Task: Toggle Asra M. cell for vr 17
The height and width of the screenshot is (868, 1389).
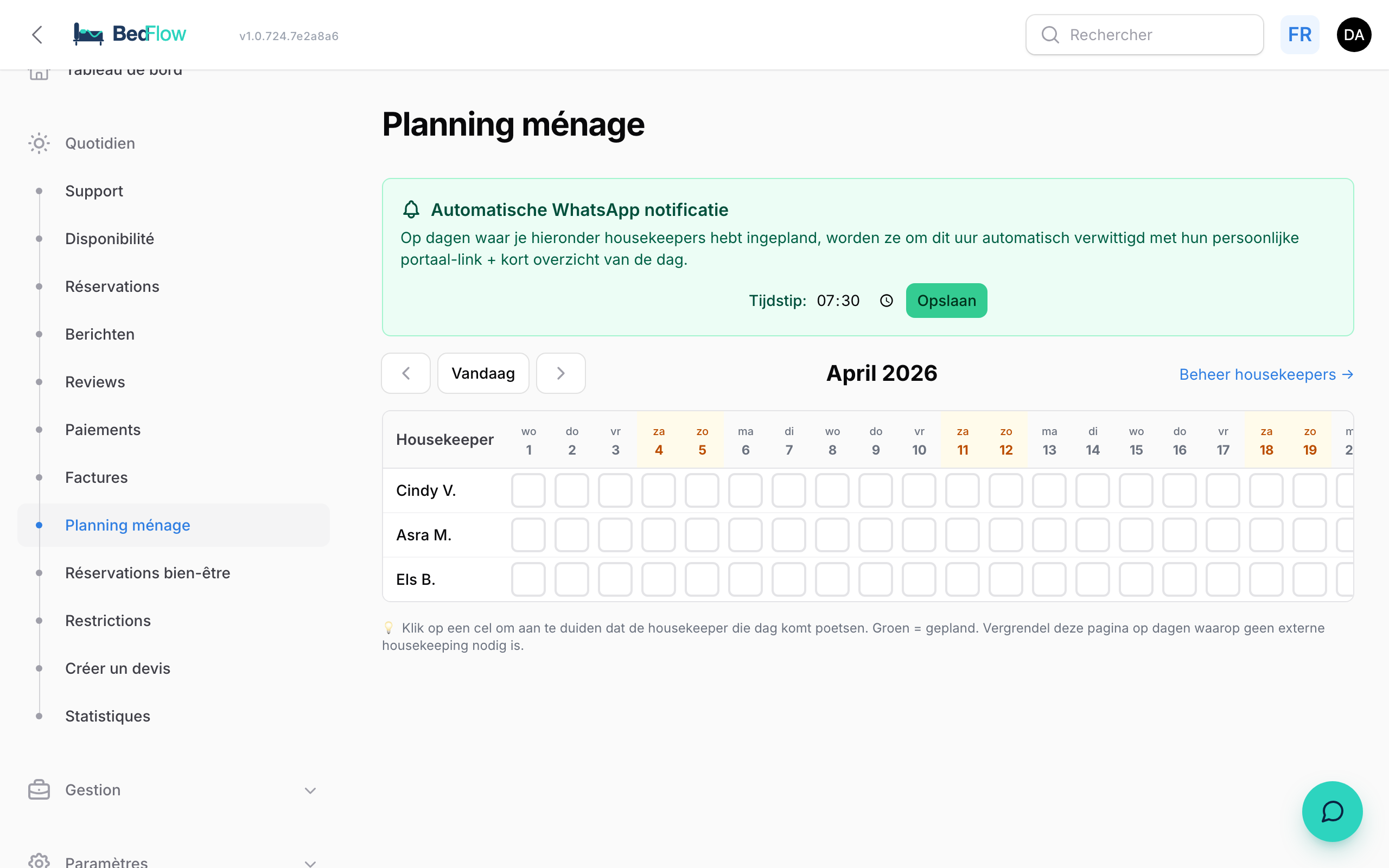Action: point(1223,535)
